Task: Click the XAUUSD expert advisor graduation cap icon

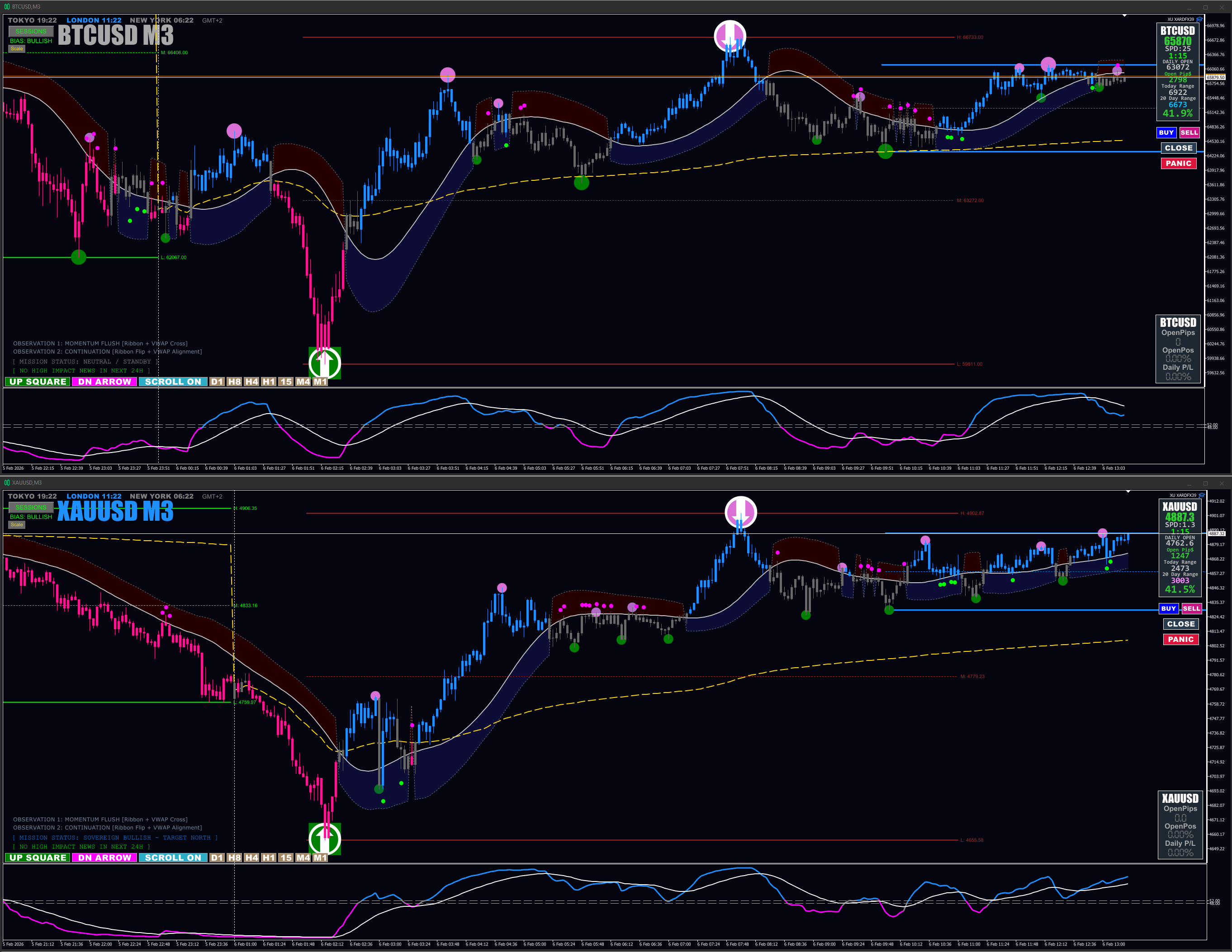Action: [1202, 495]
